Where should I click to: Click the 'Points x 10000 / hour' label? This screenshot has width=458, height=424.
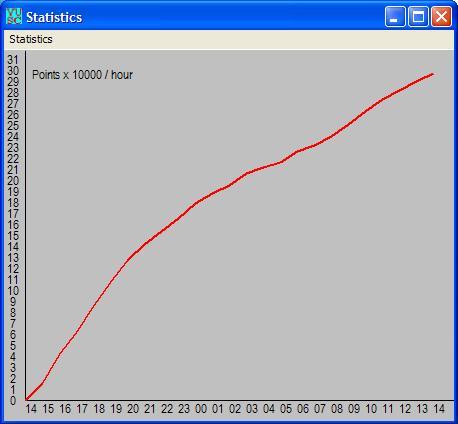(82, 75)
